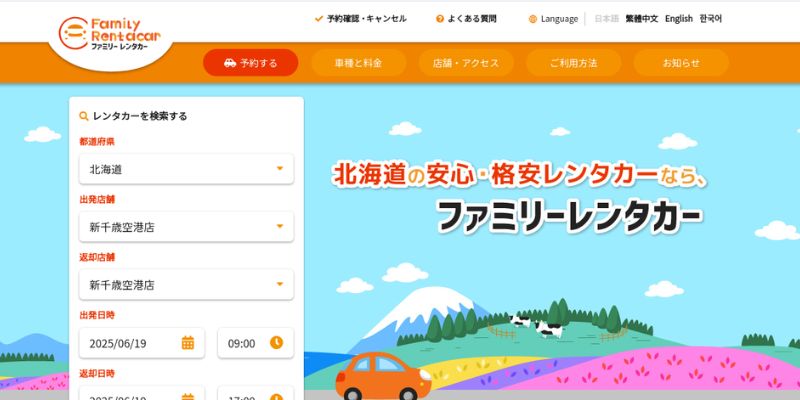
Task: Open the 出発店舗 dropdown arrow
Action: [x=280, y=226]
